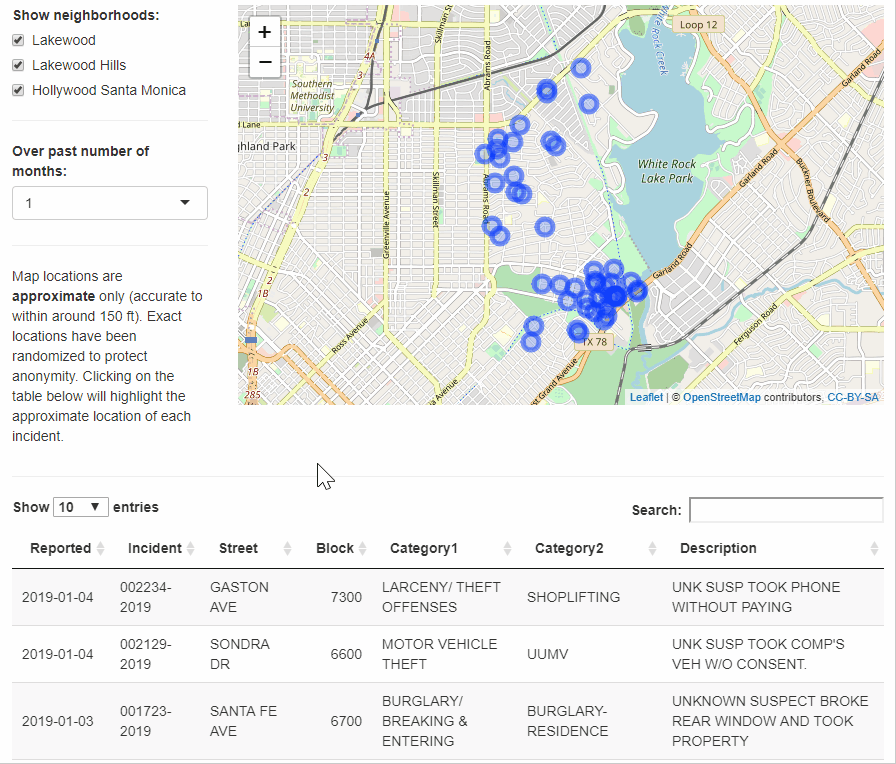Click the block number 6700 cell
The image size is (896, 764).
click(346, 721)
